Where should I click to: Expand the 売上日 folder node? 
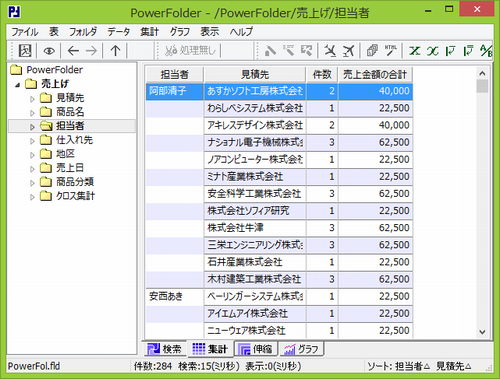[x=32, y=169]
